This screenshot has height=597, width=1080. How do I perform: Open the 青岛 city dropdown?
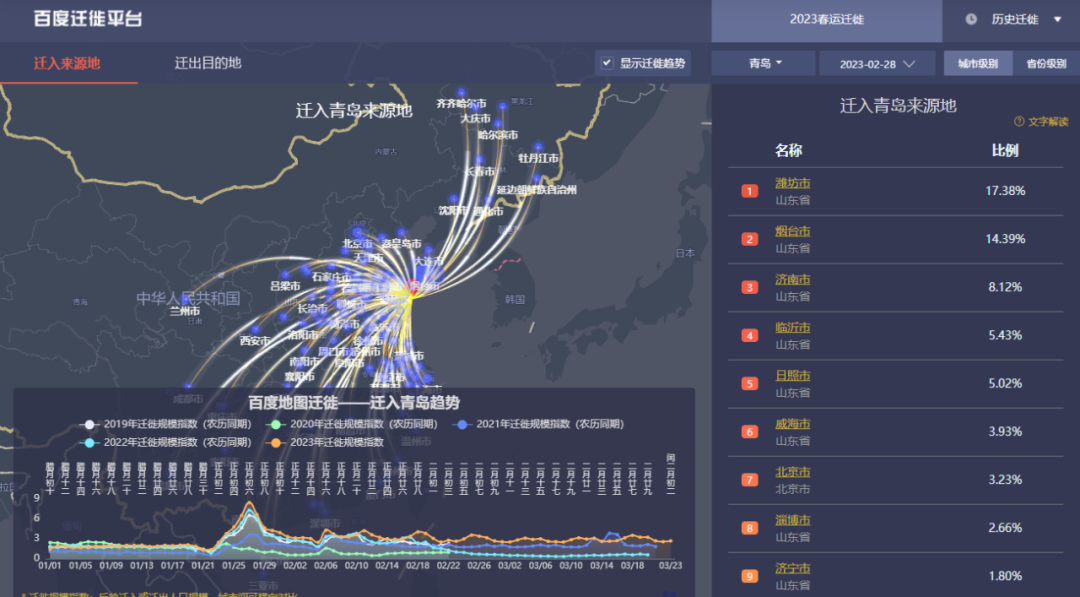coord(763,63)
